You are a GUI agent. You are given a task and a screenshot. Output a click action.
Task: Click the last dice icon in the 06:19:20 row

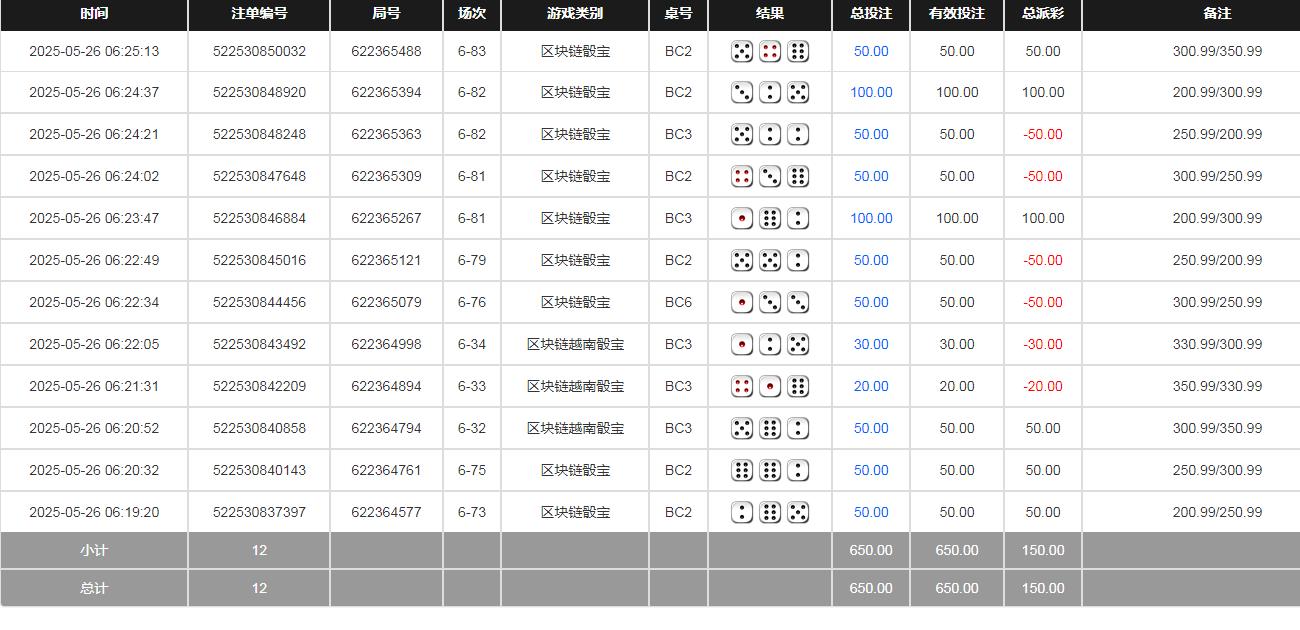(x=797, y=512)
